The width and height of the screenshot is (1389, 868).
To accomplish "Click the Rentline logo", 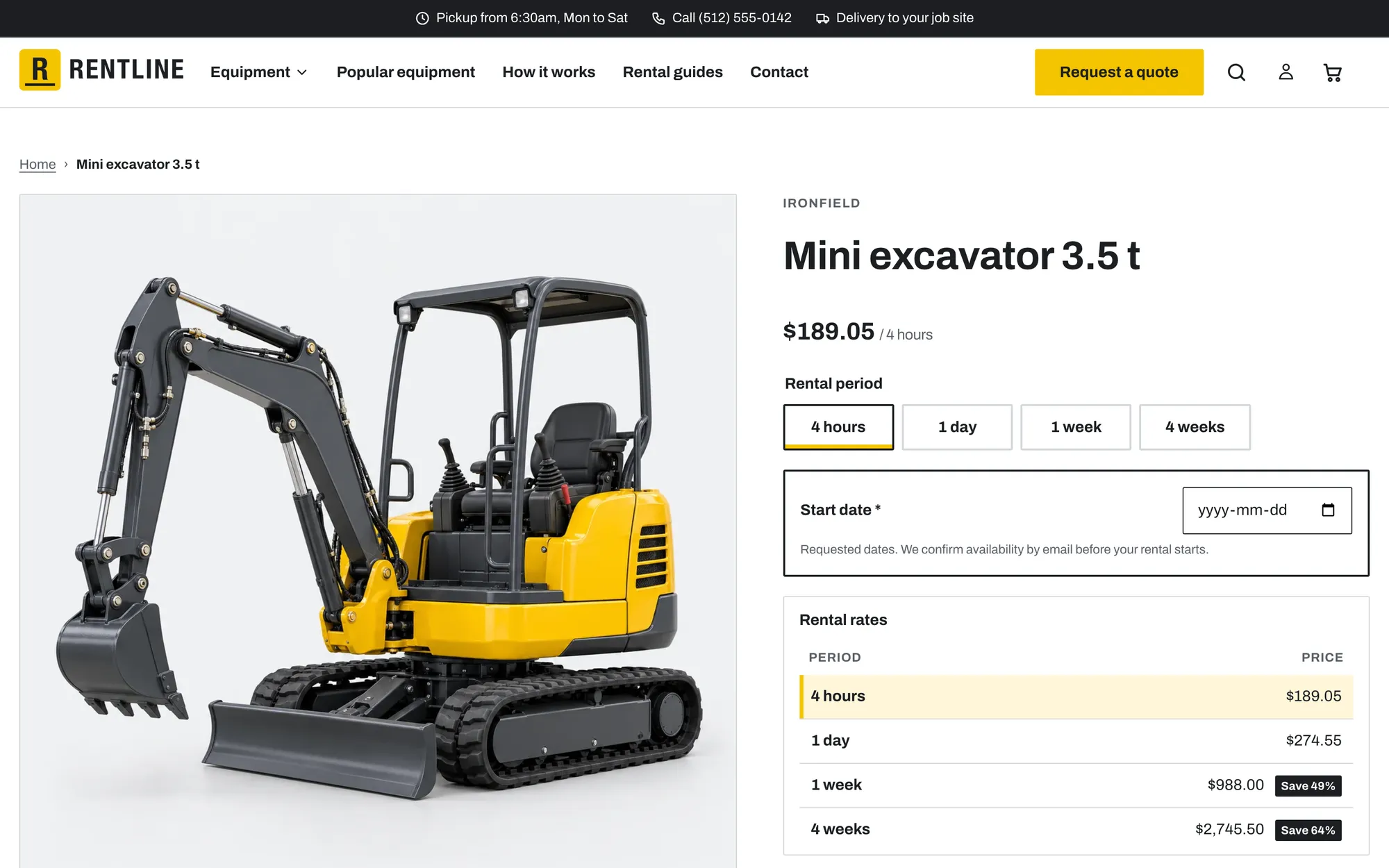I will pos(101,70).
